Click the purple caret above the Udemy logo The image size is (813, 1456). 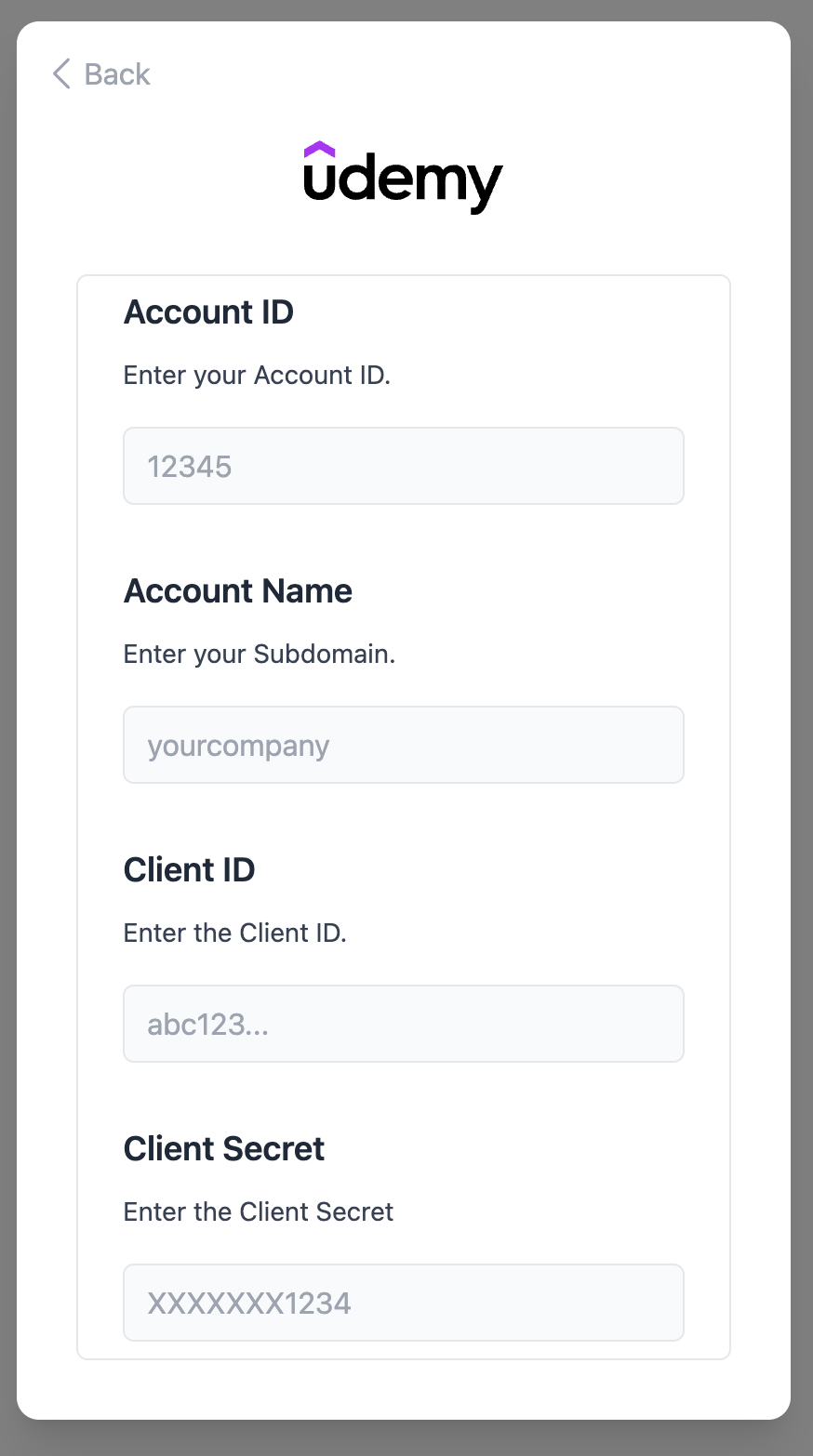point(319,149)
